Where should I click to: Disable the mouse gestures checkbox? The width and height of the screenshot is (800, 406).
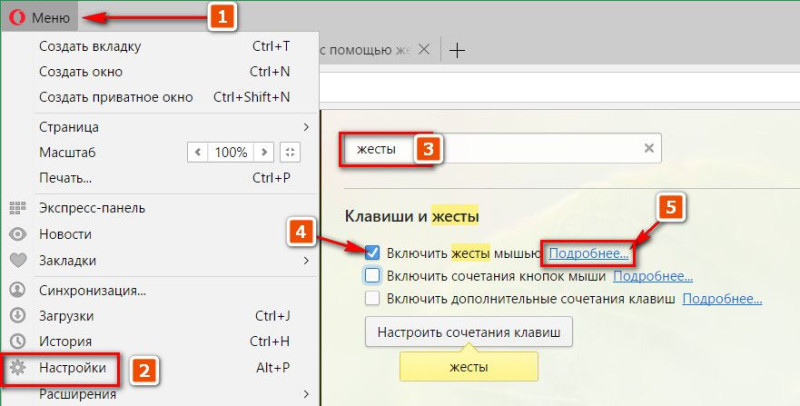pyautogui.click(x=372, y=252)
